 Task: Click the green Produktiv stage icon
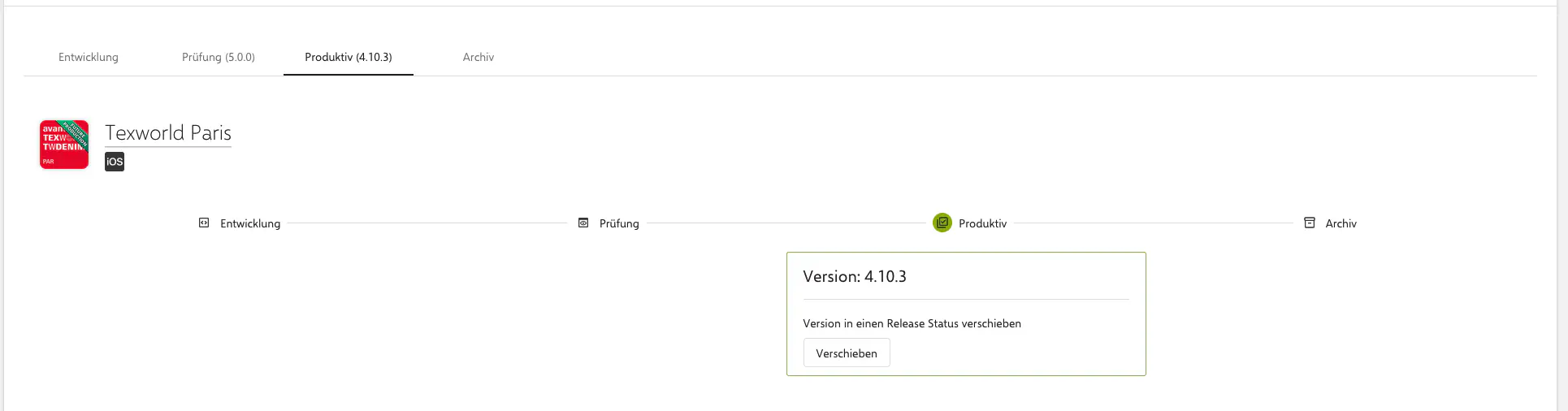(x=942, y=223)
